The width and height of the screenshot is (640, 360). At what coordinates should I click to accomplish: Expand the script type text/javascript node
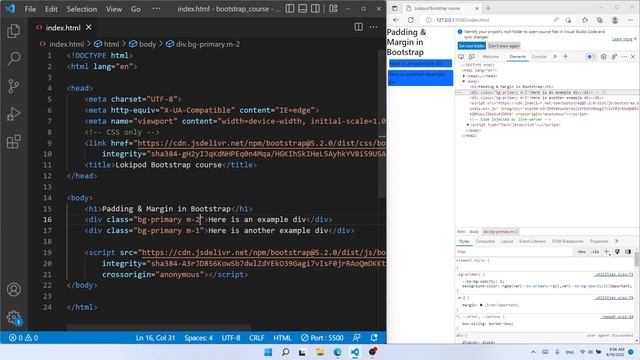point(468,124)
